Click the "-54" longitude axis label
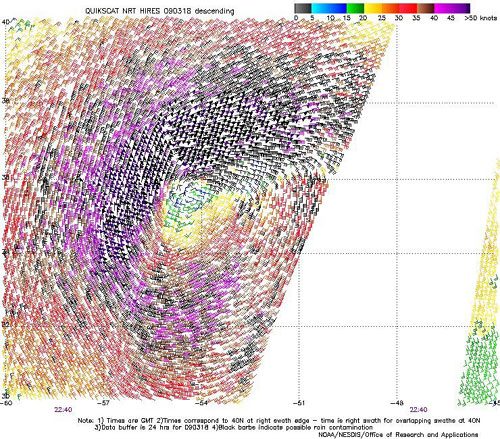 (202, 403)
